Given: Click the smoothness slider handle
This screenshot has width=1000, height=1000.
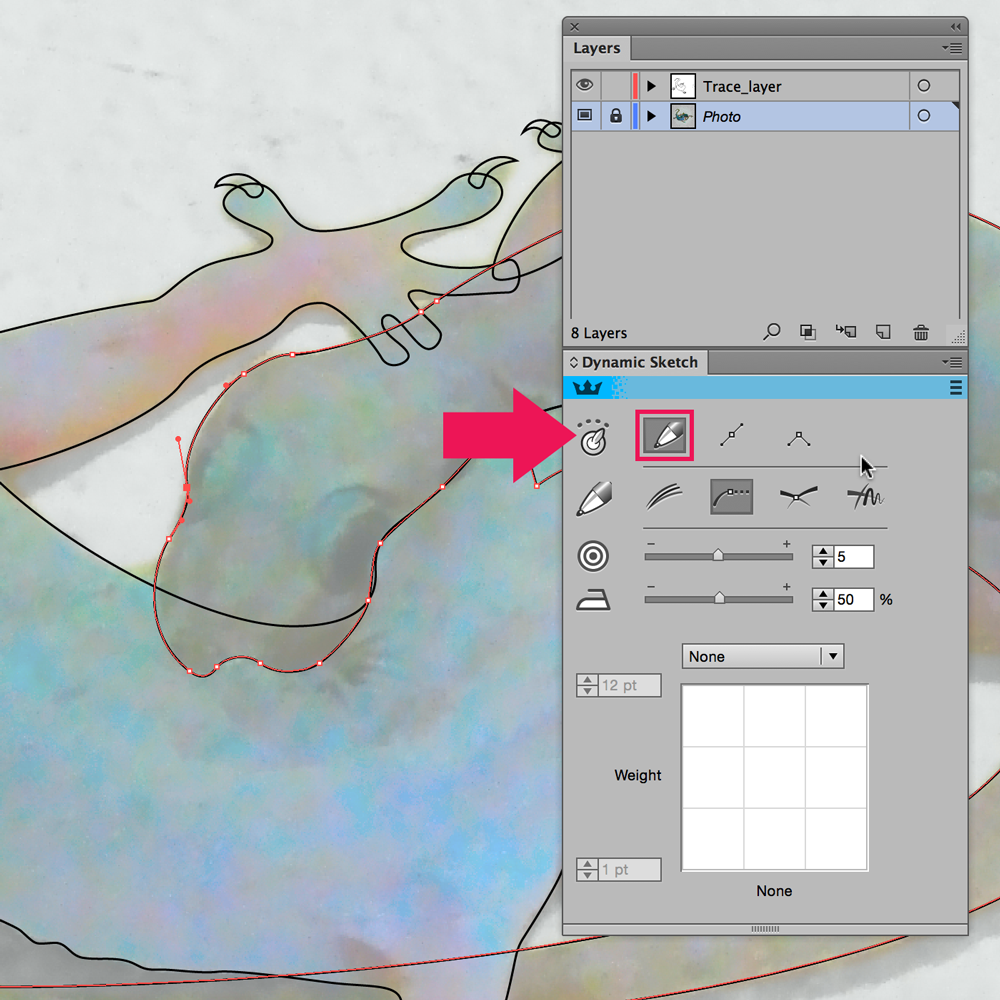Looking at the screenshot, I should [x=719, y=598].
